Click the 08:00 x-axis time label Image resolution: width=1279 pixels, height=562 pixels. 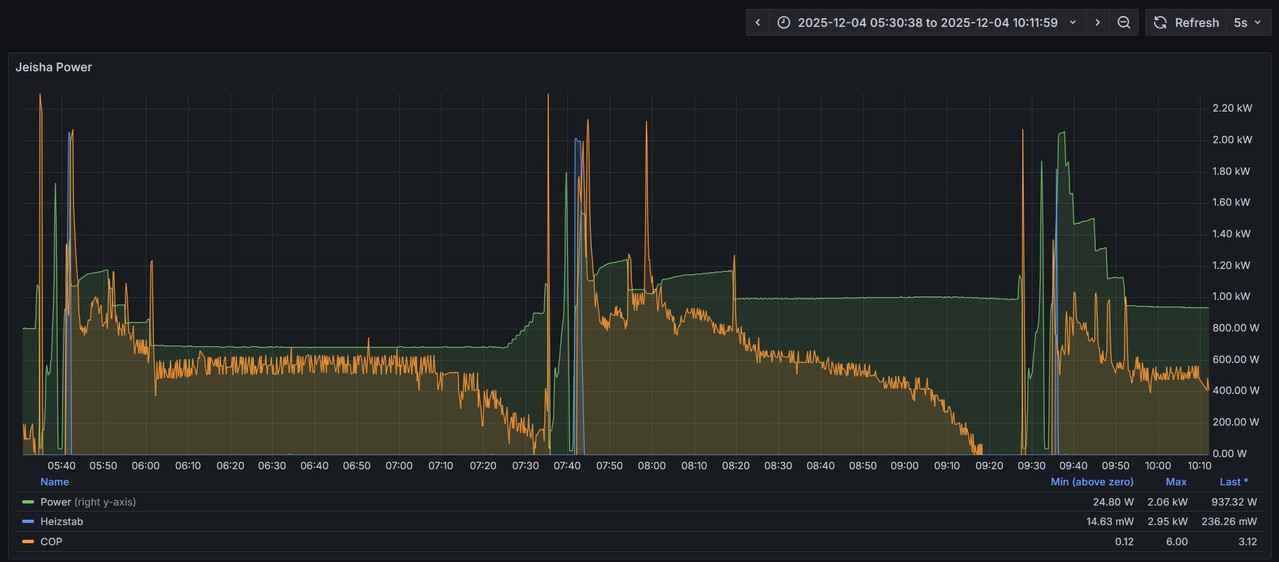point(652,466)
